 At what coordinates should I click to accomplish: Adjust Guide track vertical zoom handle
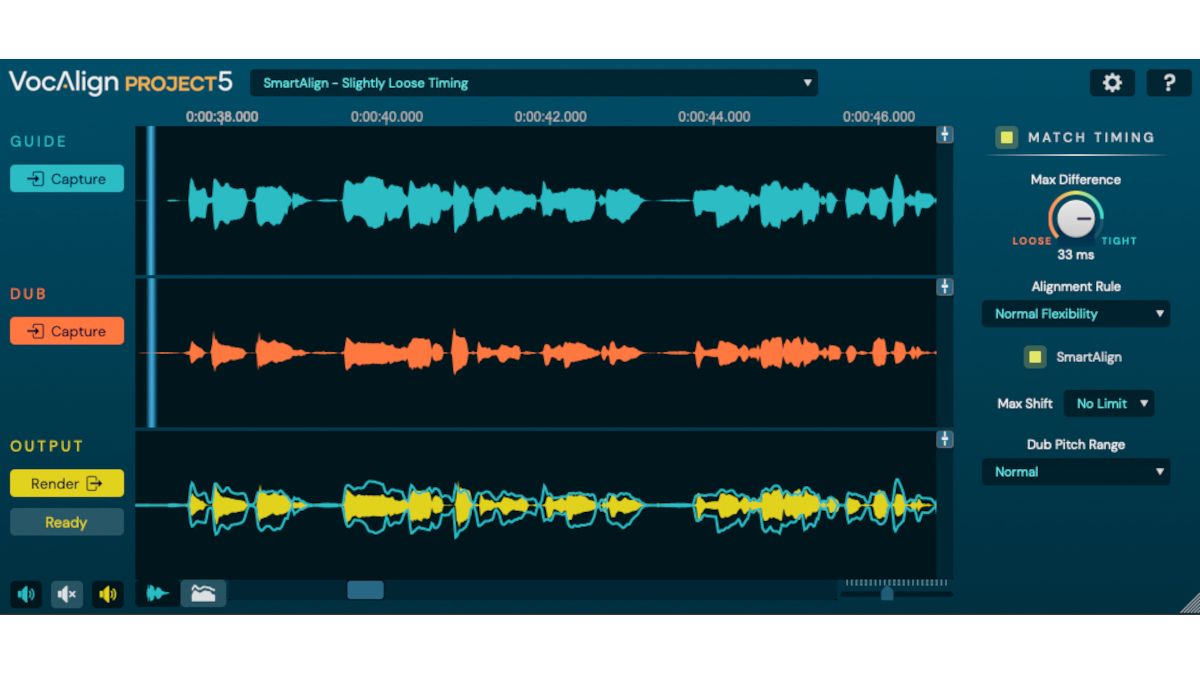[944, 135]
